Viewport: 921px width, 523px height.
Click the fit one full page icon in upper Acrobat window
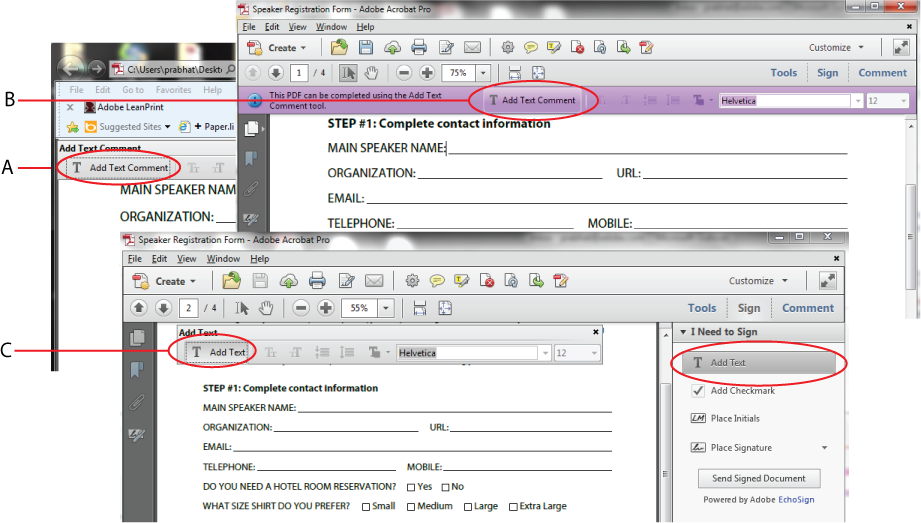[x=538, y=73]
